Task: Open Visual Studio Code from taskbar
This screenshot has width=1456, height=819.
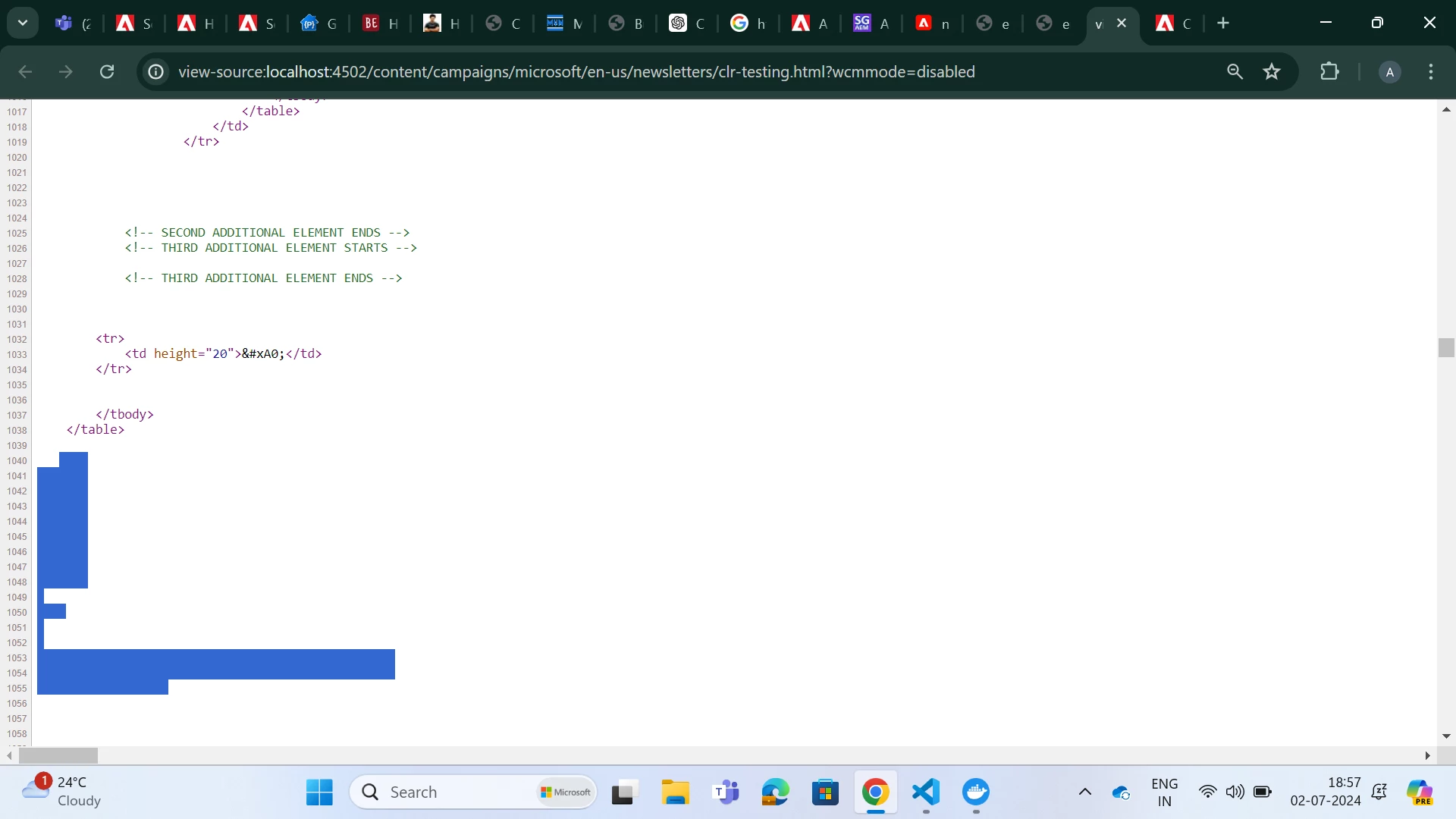Action: tap(926, 792)
